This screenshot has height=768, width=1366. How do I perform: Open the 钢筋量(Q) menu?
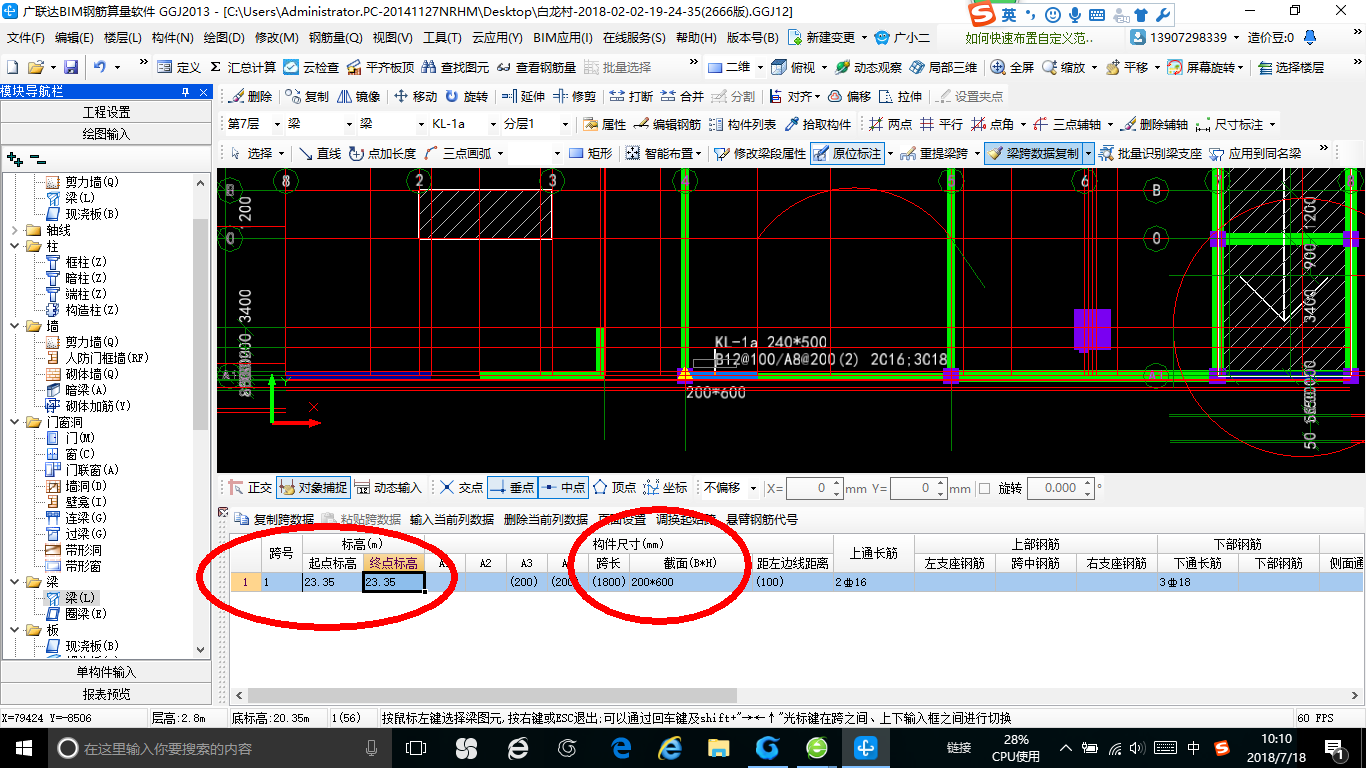coord(335,37)
